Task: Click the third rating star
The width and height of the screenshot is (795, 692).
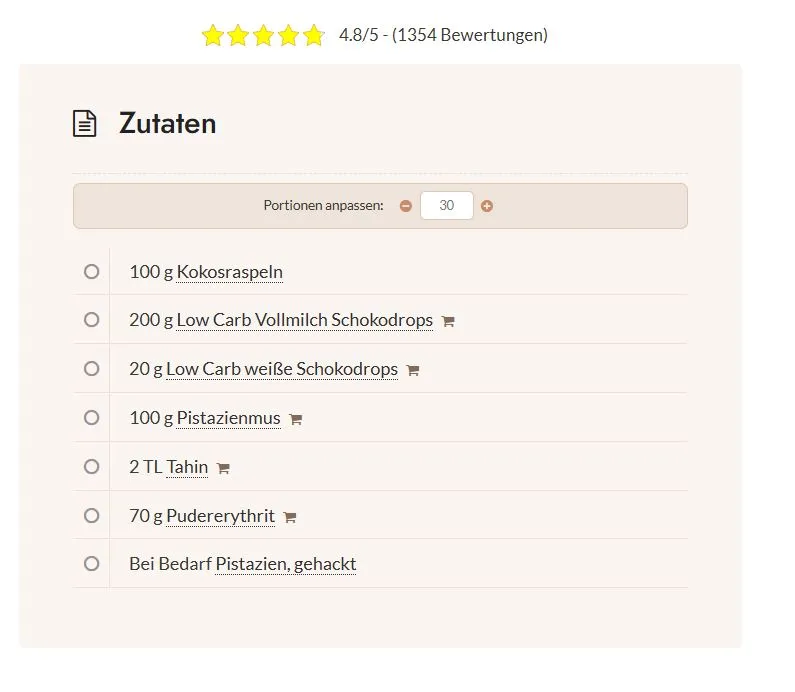Action: pos(263,36)
